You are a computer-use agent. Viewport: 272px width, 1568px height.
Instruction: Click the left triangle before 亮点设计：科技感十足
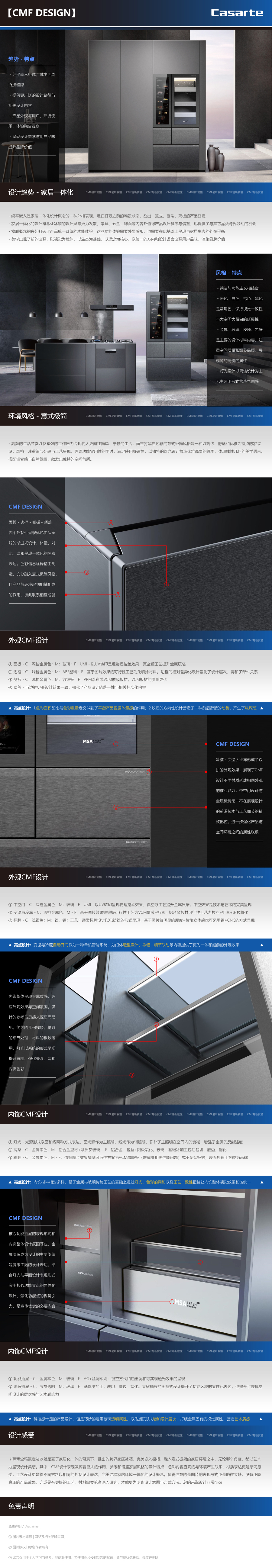point(10,1418)
